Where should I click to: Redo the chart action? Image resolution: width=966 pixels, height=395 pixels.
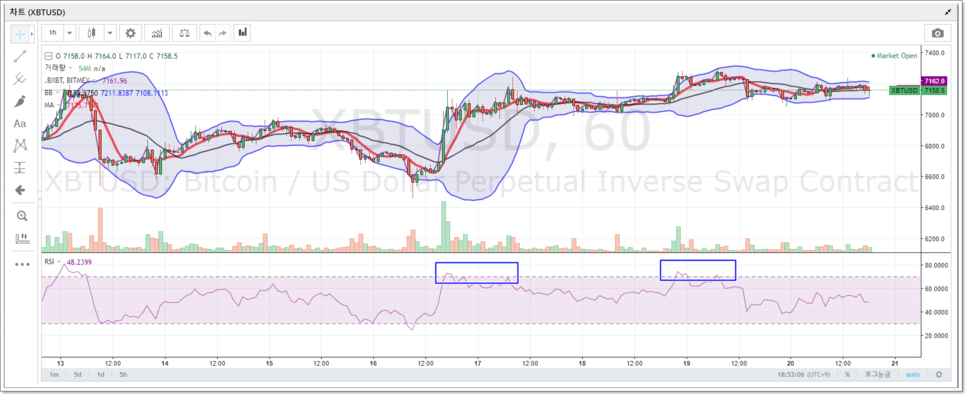(x=222, y=32)
